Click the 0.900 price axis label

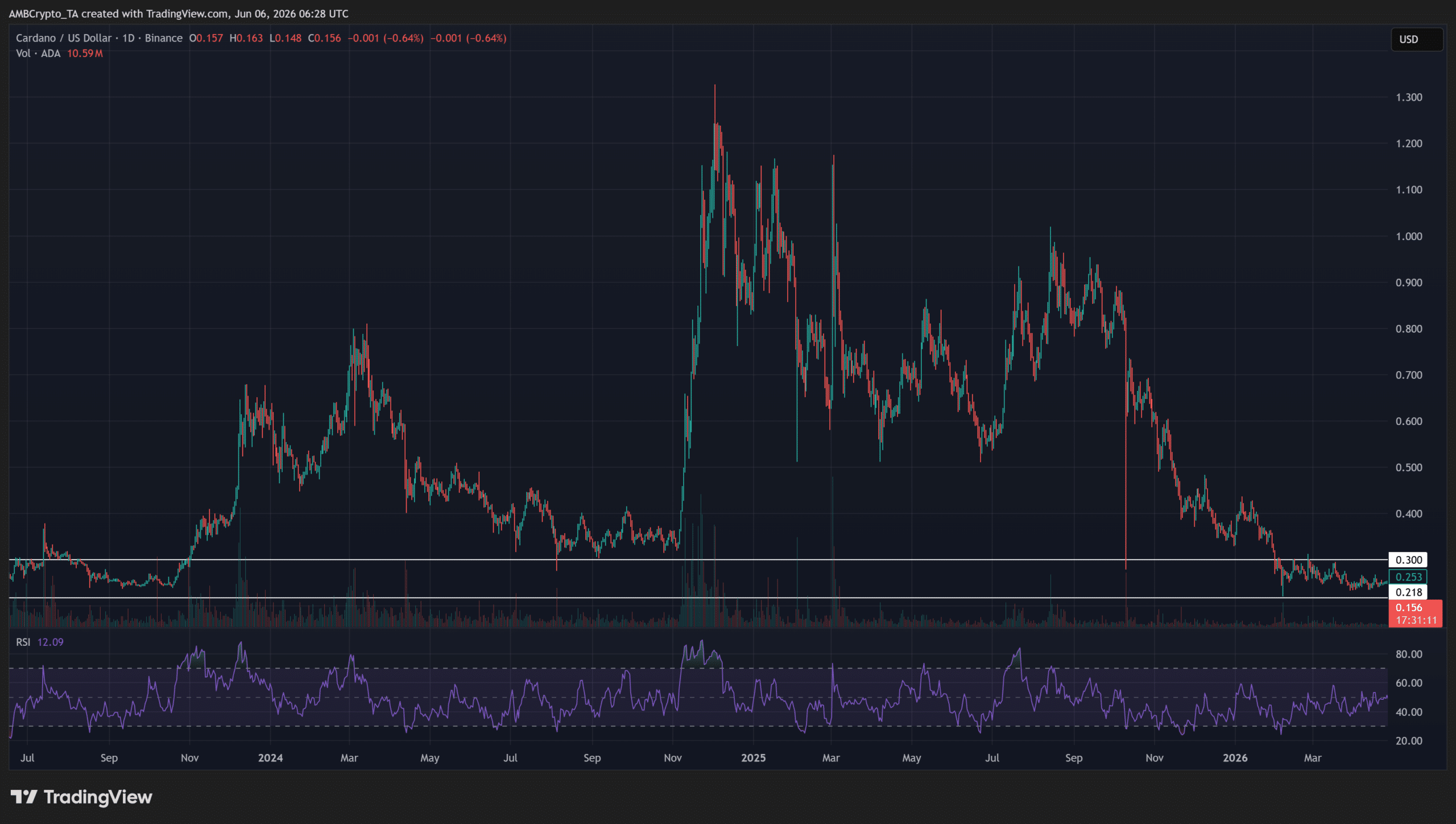coord(1409,282)
